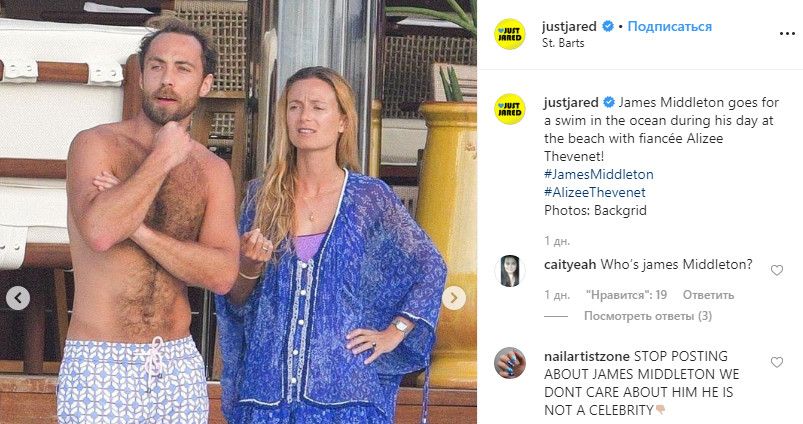The width and height of the screenshot is (803, 424).
Task: Open caityeah profile picture
Action: pyautogui.click(x=510, y=270)
